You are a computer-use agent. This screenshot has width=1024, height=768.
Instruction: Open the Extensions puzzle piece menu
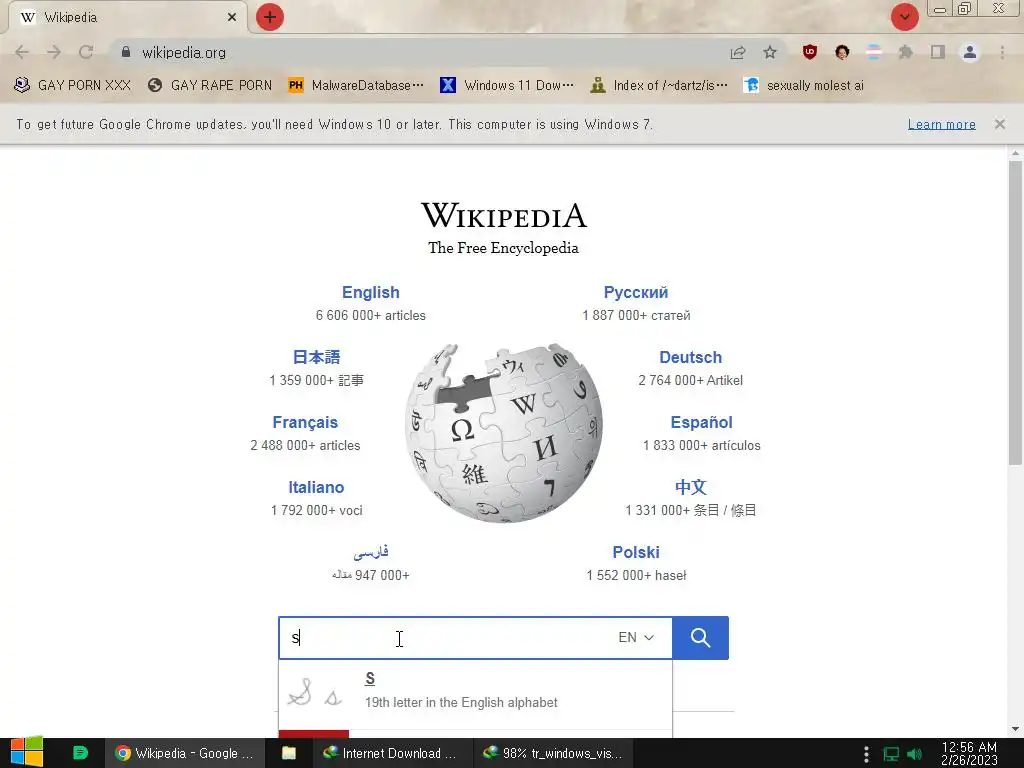905,52
